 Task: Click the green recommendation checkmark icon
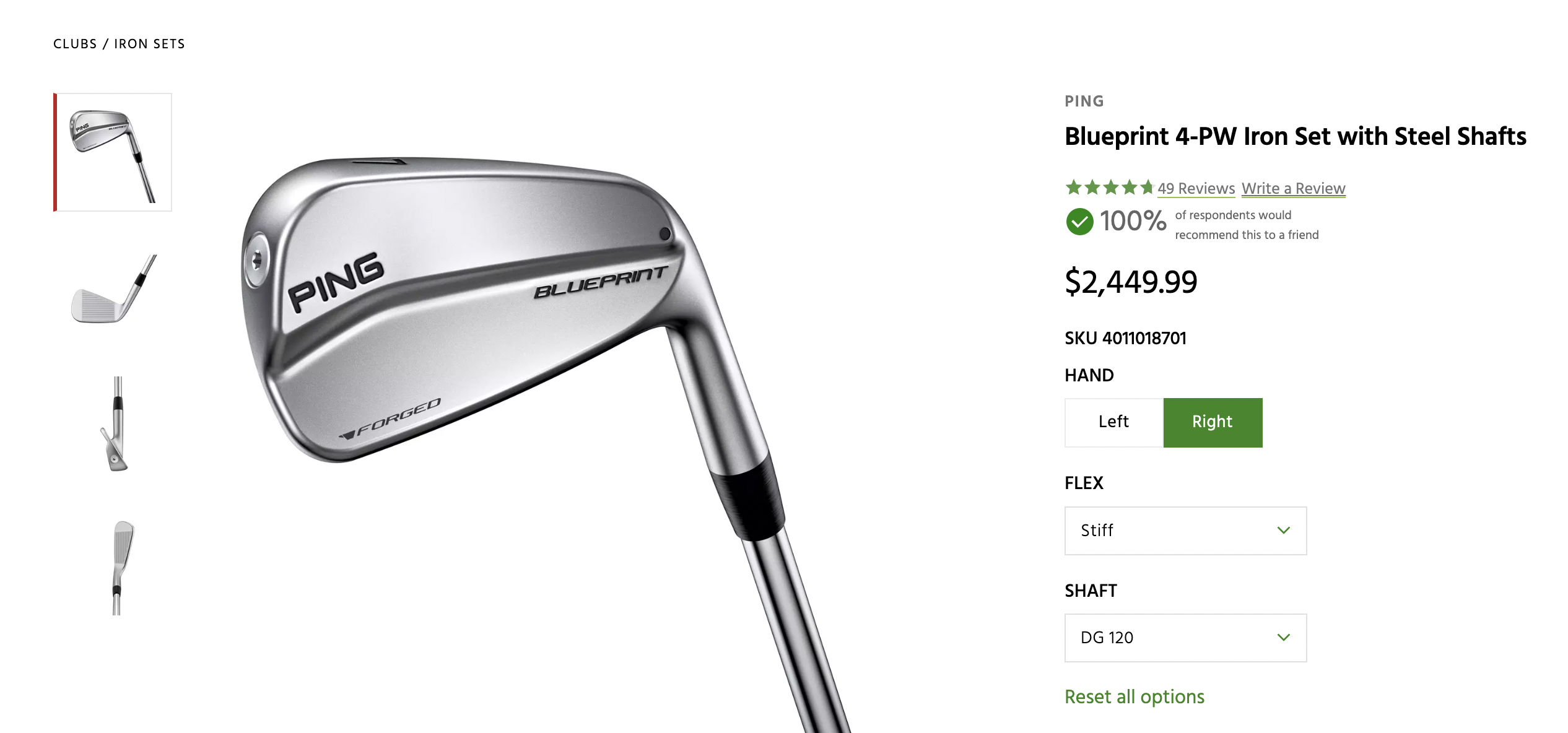(1079, 222)
